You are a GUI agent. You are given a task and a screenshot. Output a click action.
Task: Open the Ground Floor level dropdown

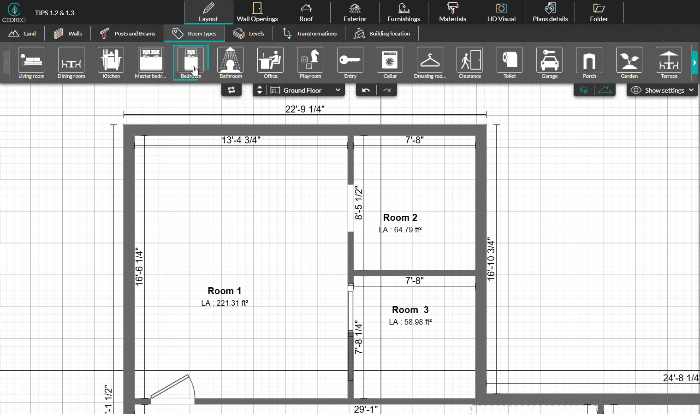pyautogui.click(x=300, y=90)
